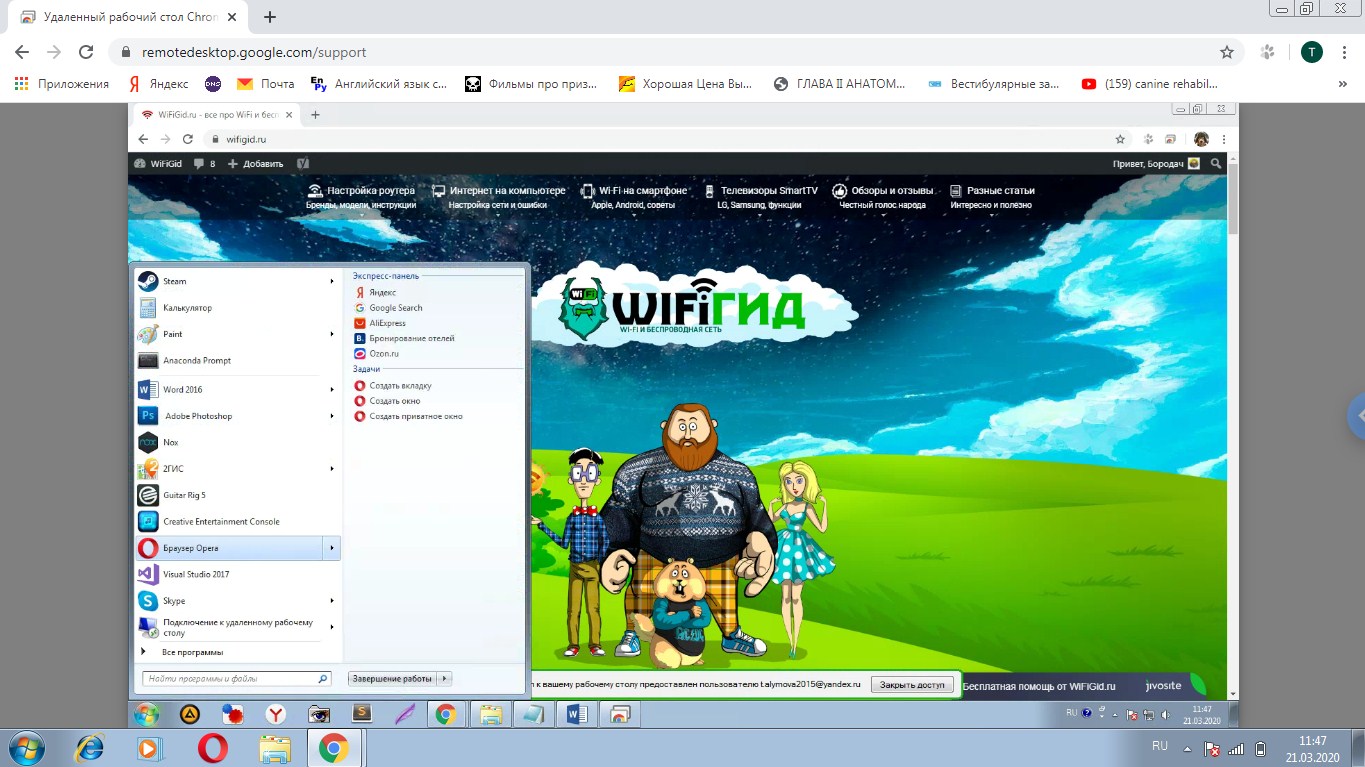Click the local Windows Start button
This screenshot has height=767, width=1365.
click(x=25, y=748)
